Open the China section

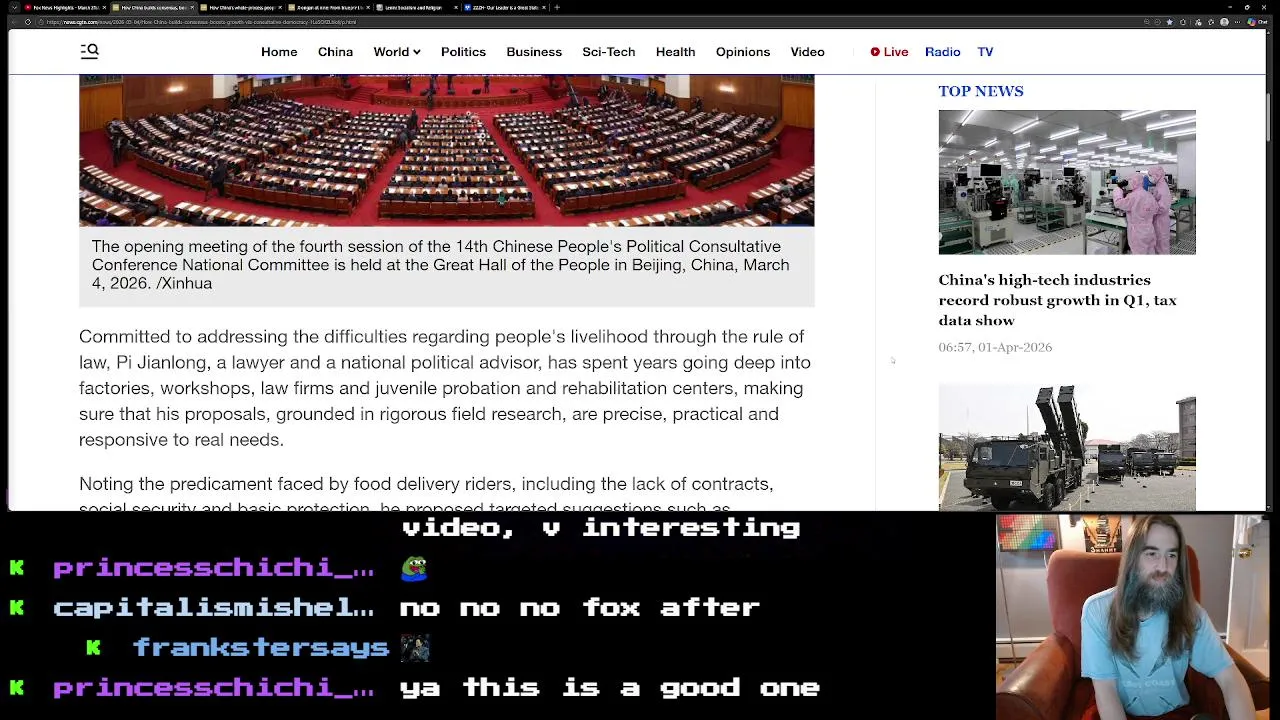335,52
